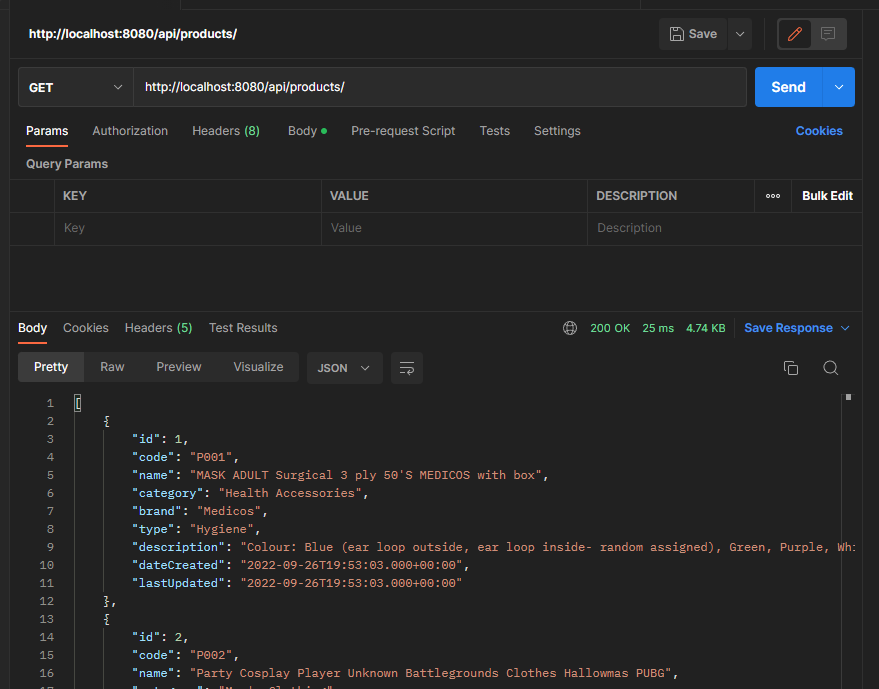Open the JSON response format dropdown
Viewport: 879px width, 689px height.
[x=344, y=368]
